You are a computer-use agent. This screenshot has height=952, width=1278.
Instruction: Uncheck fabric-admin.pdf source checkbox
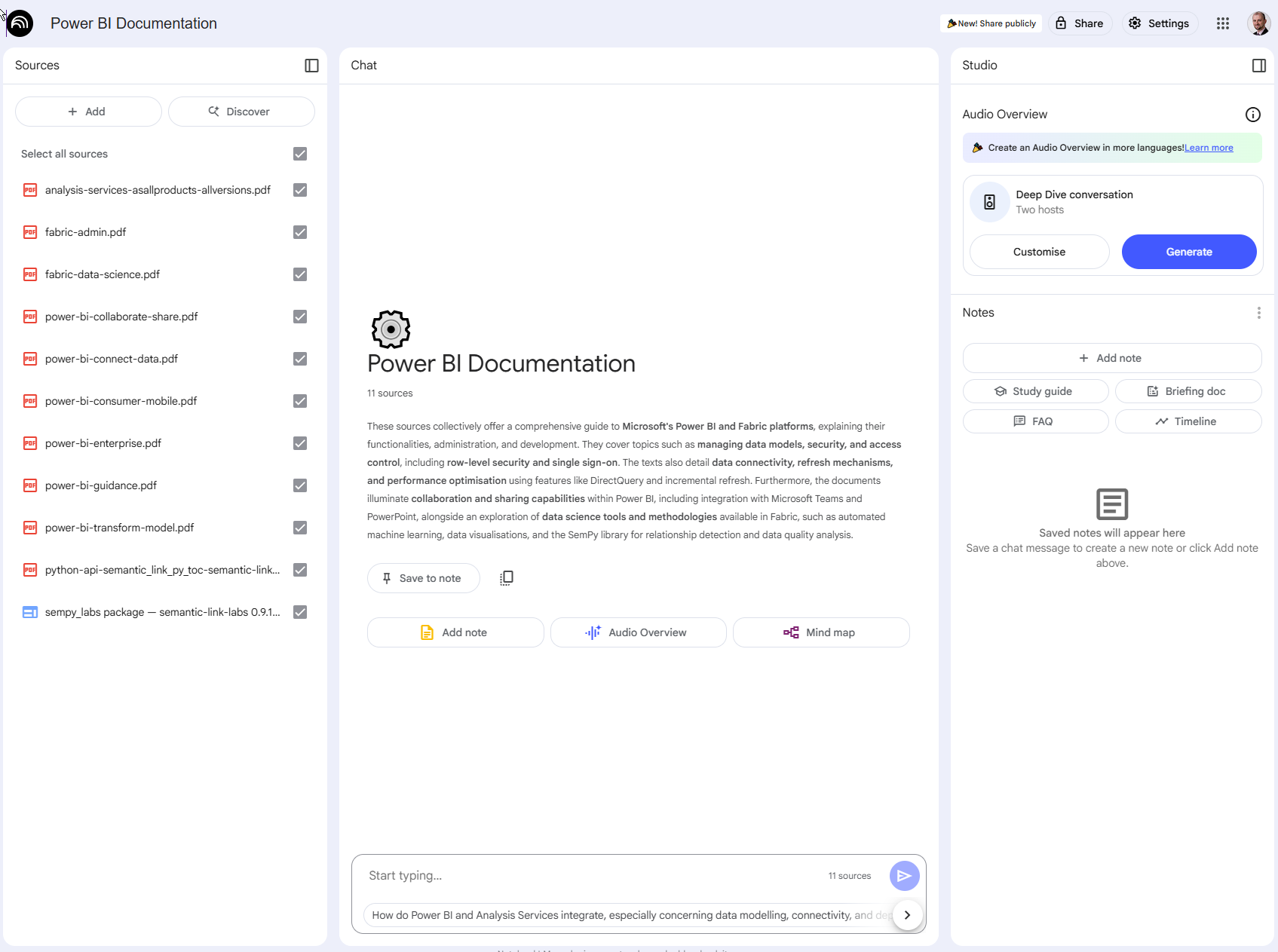(300, 232)
